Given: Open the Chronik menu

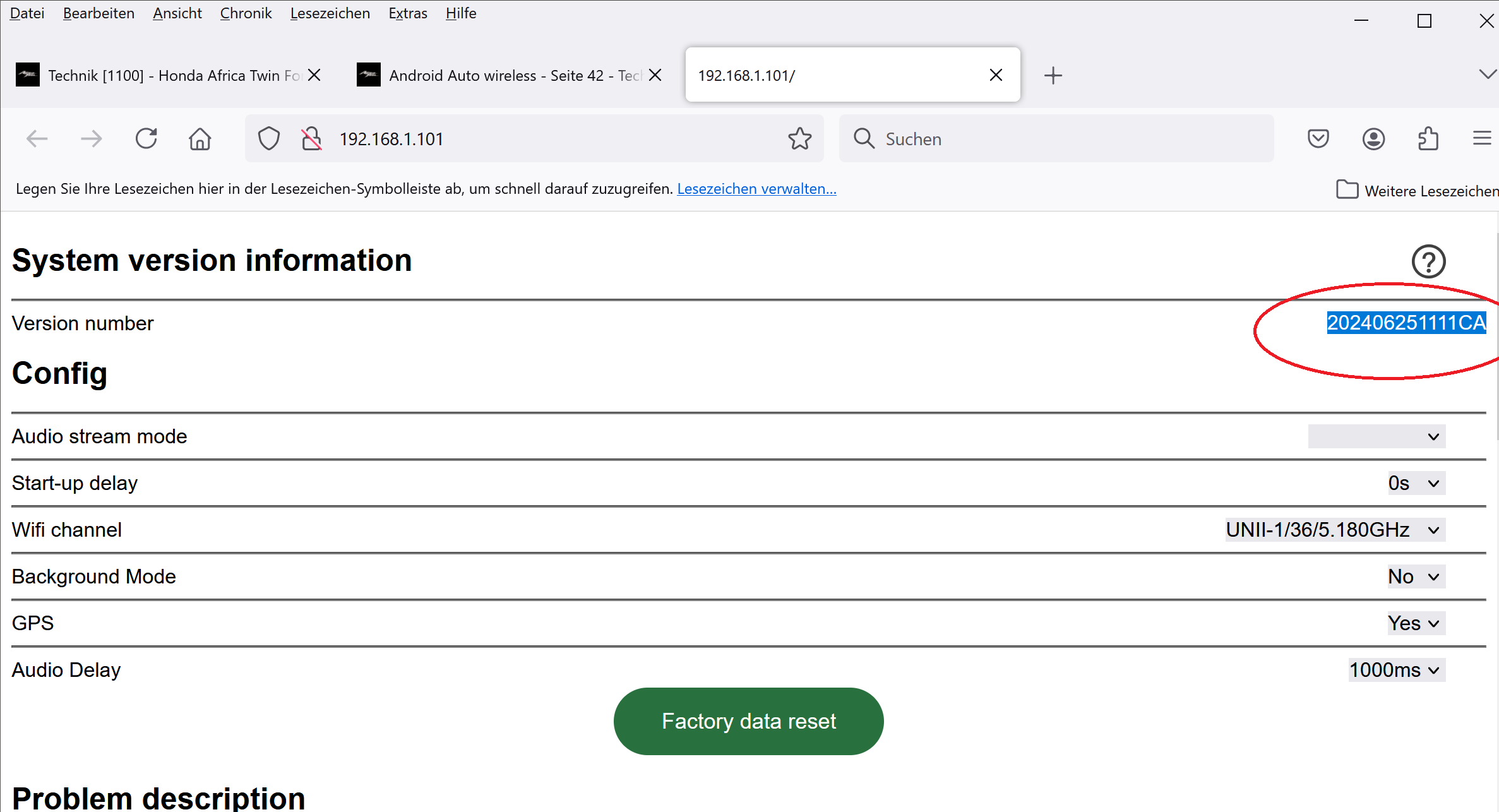Looking at the screenshot, I should (x=246, y=13).
